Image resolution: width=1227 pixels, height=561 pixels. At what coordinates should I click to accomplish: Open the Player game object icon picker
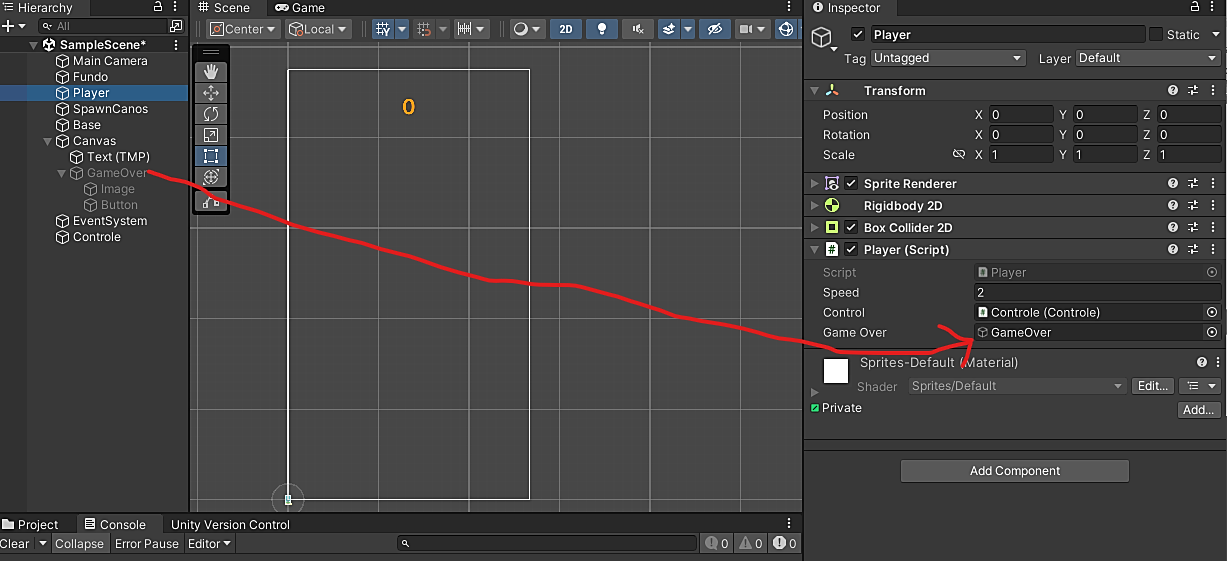[x=824, y=39]
